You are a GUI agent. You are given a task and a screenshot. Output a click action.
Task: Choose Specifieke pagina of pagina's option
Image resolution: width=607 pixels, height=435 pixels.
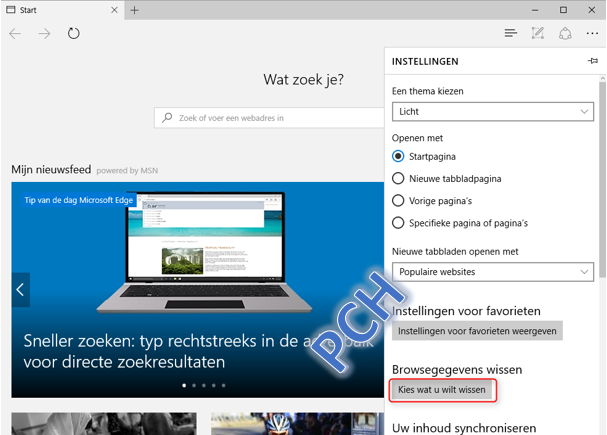(398, 223)
